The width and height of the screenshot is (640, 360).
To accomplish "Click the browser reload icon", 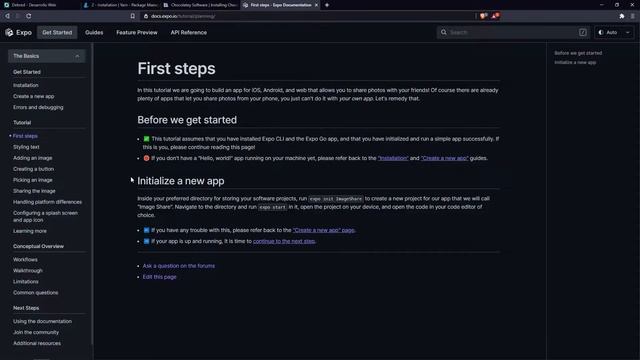I will [29, 16].
